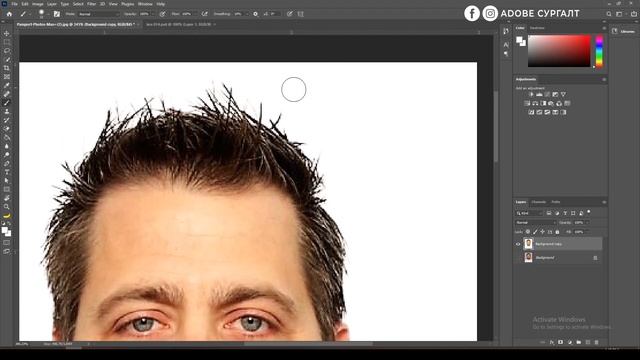Show the hidden Background layer
The width and height of the screenshot is (640, 360).
pos(518,258)
